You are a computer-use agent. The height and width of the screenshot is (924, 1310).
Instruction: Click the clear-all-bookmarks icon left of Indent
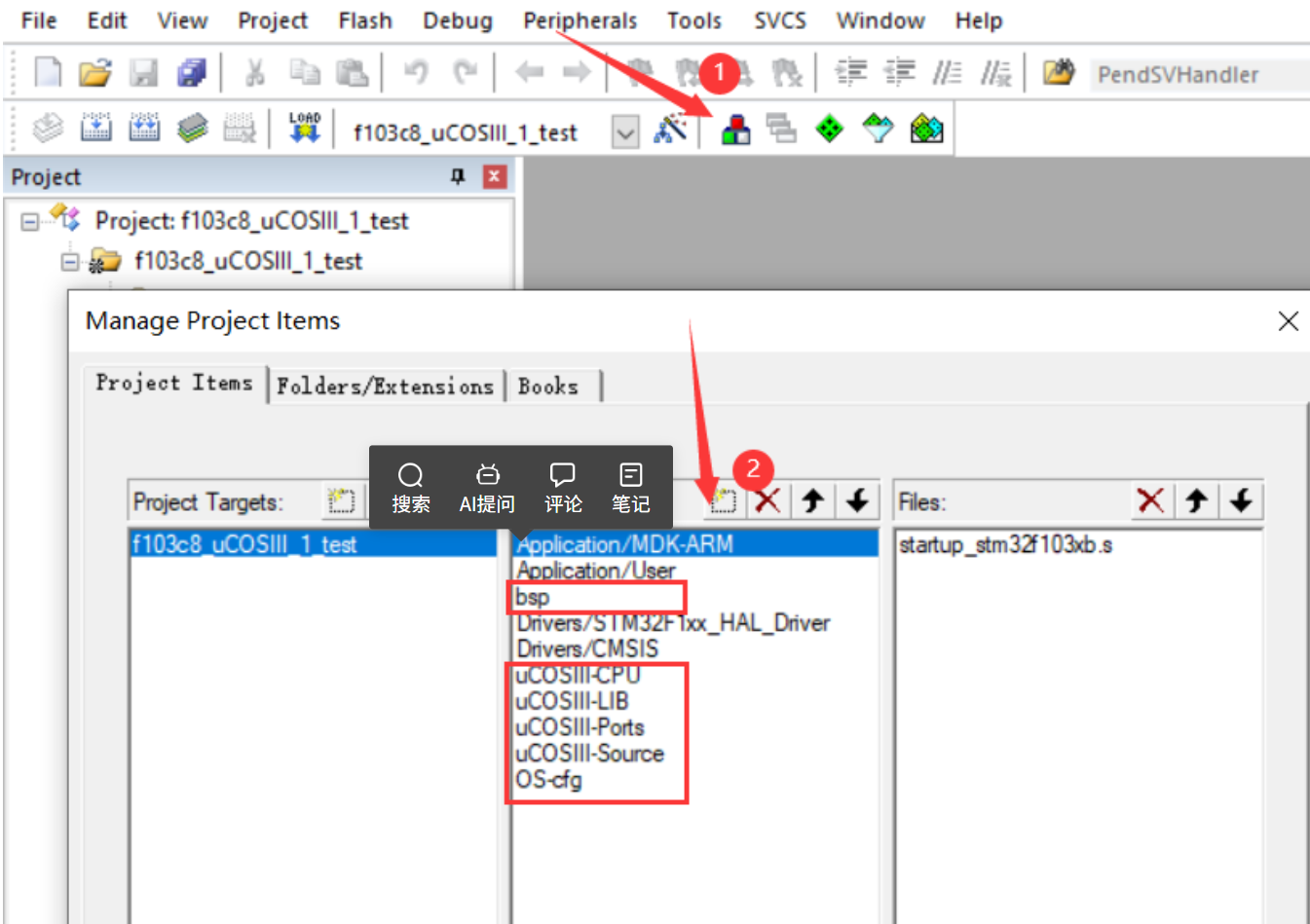[787, 72]
